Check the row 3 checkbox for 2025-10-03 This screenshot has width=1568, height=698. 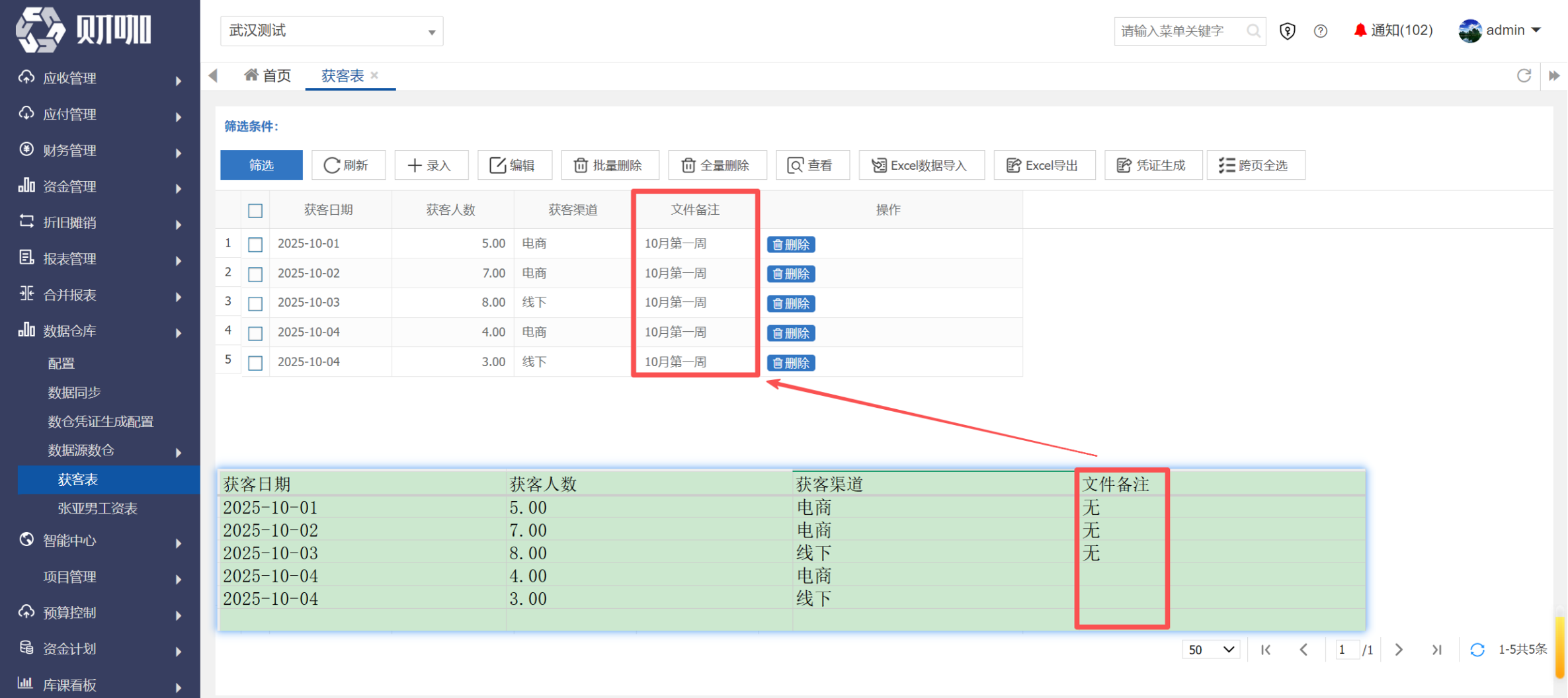coord(255,303)
